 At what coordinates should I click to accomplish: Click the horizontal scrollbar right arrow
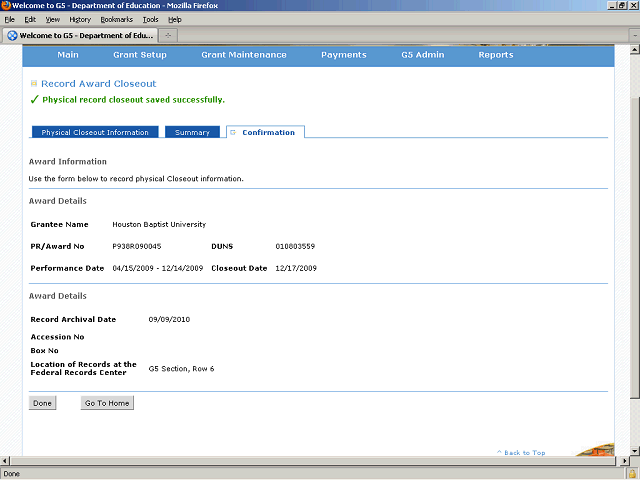624,461
